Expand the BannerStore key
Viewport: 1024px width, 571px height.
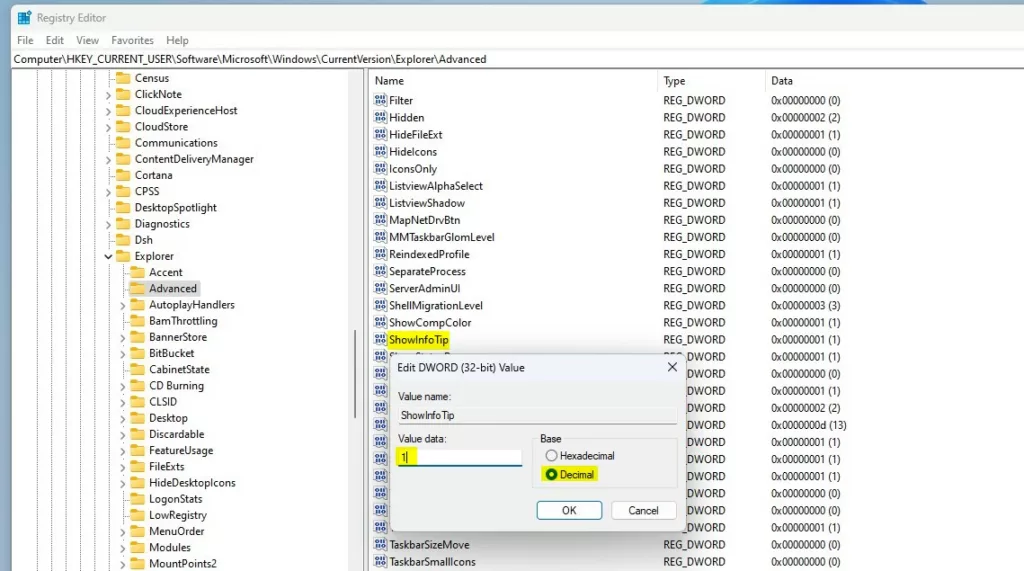click(123, 338)
